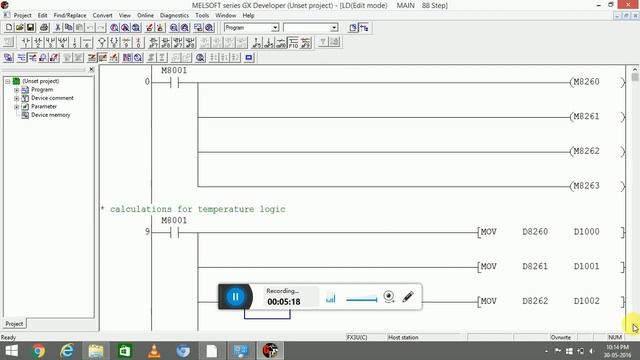
Task: Click the Unset project root icon
Action: tap(16, 81)
